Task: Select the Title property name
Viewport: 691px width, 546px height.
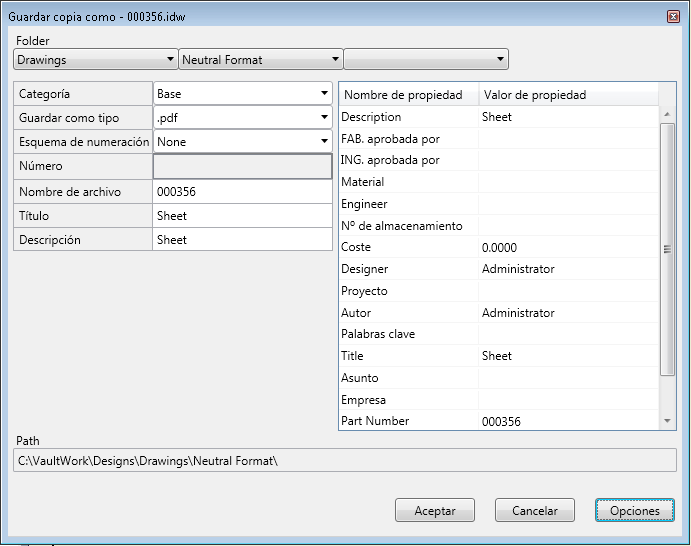Action: pos(352,356)
